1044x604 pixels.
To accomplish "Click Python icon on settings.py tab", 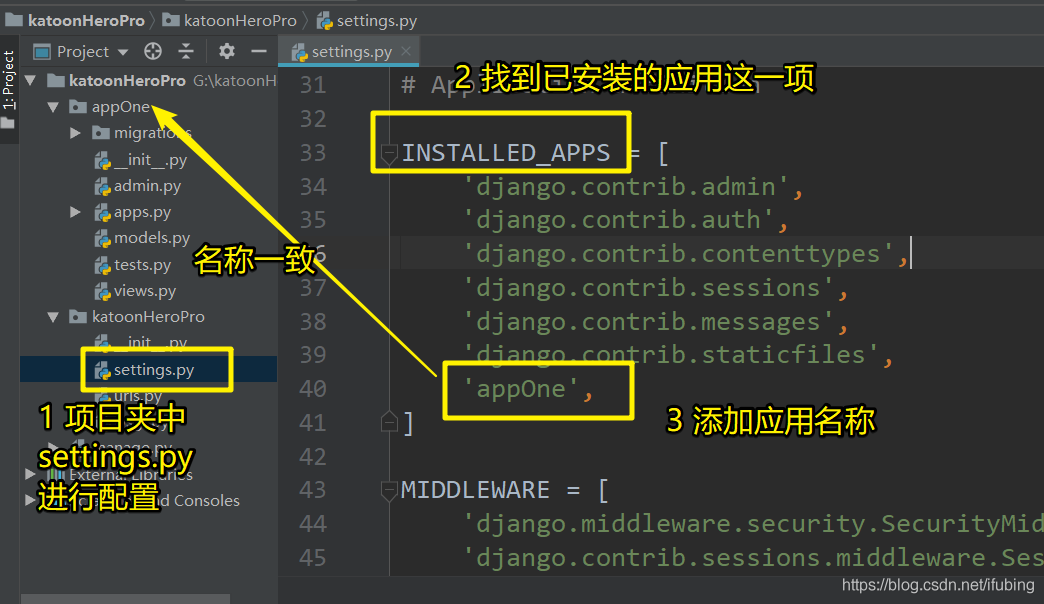I will pos(300,52).
